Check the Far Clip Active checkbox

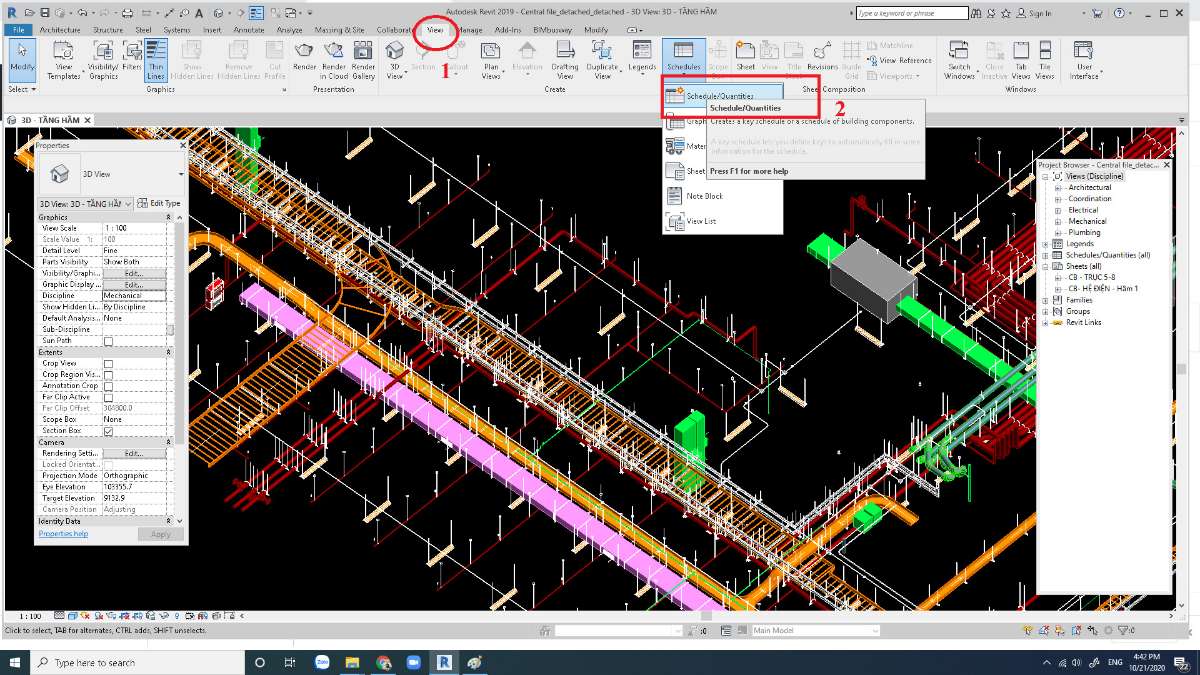[108, 396]
